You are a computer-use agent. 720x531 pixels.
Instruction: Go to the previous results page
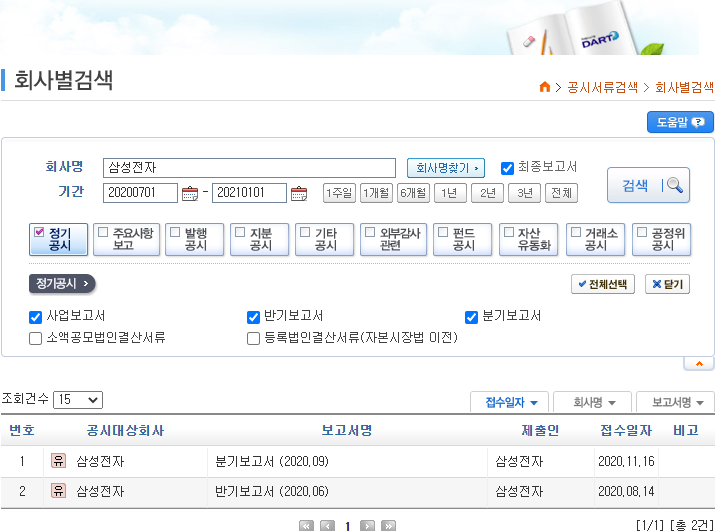(327, 525)
